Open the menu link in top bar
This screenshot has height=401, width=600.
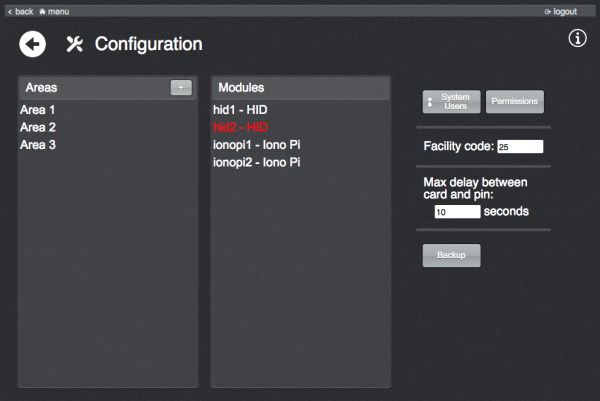54,11
